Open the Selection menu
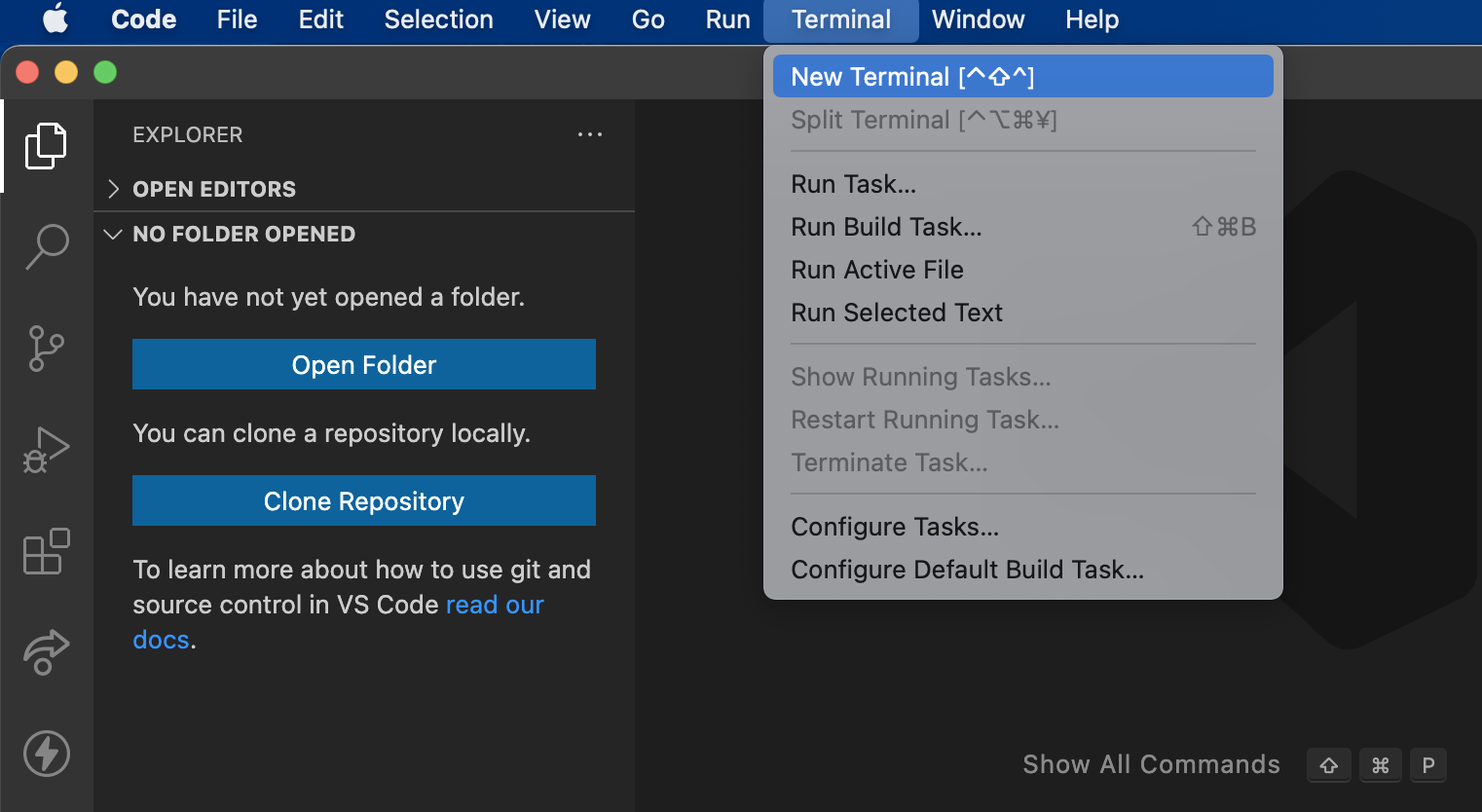The height and width of the screenshot is (812, 1482). coord(438,19)
